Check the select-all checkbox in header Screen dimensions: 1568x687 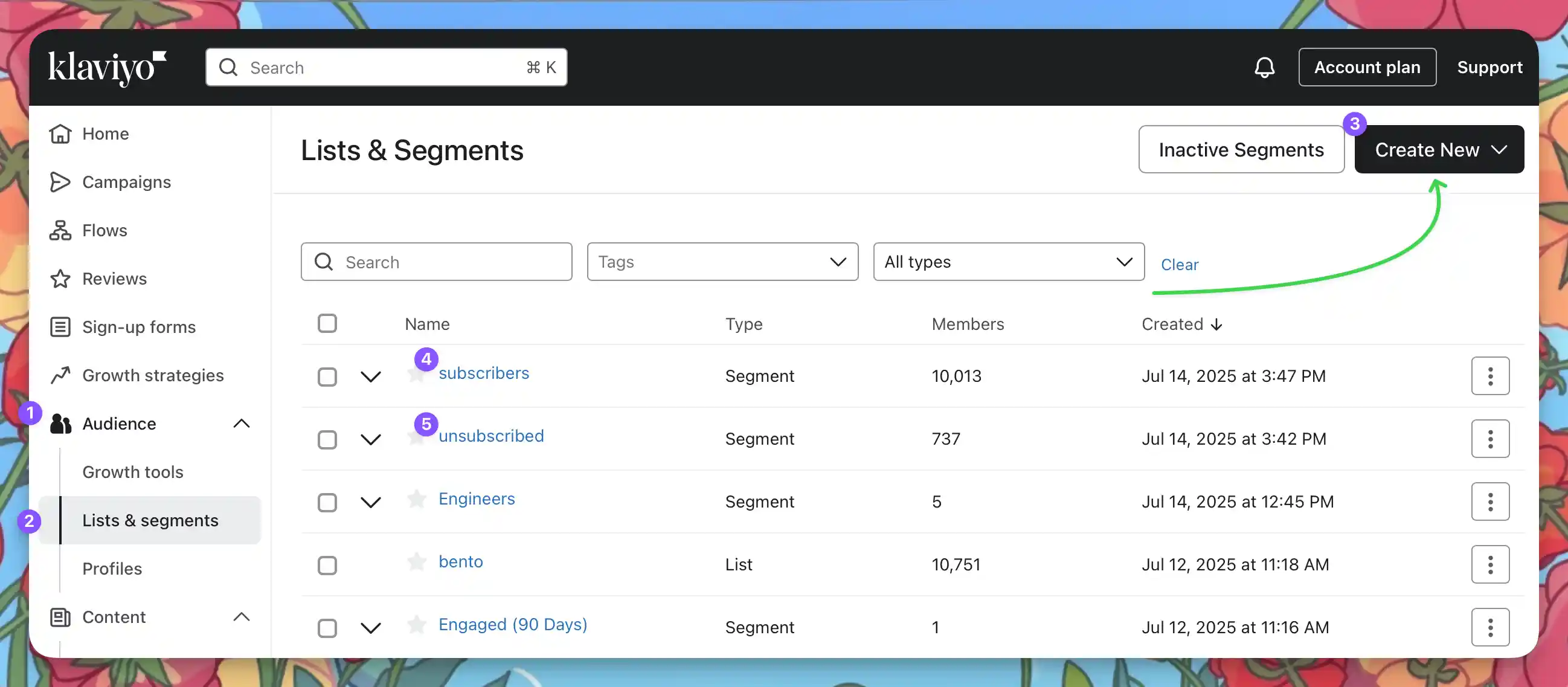pyautogui.click(x=327, y=323)
